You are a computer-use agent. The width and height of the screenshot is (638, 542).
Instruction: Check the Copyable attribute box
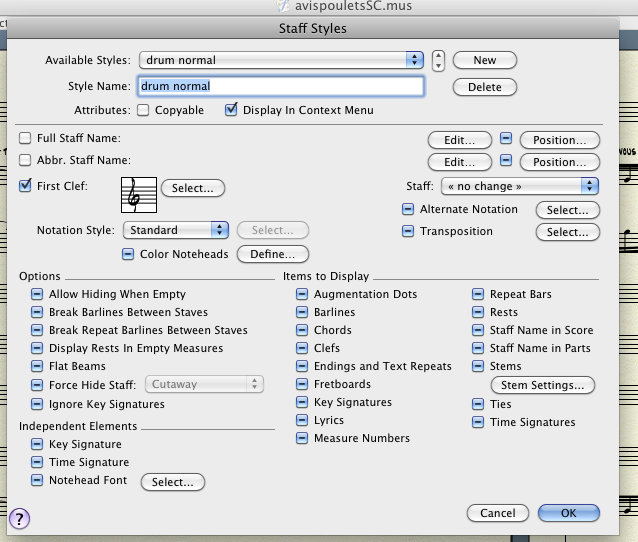click(x=143, y=110)
